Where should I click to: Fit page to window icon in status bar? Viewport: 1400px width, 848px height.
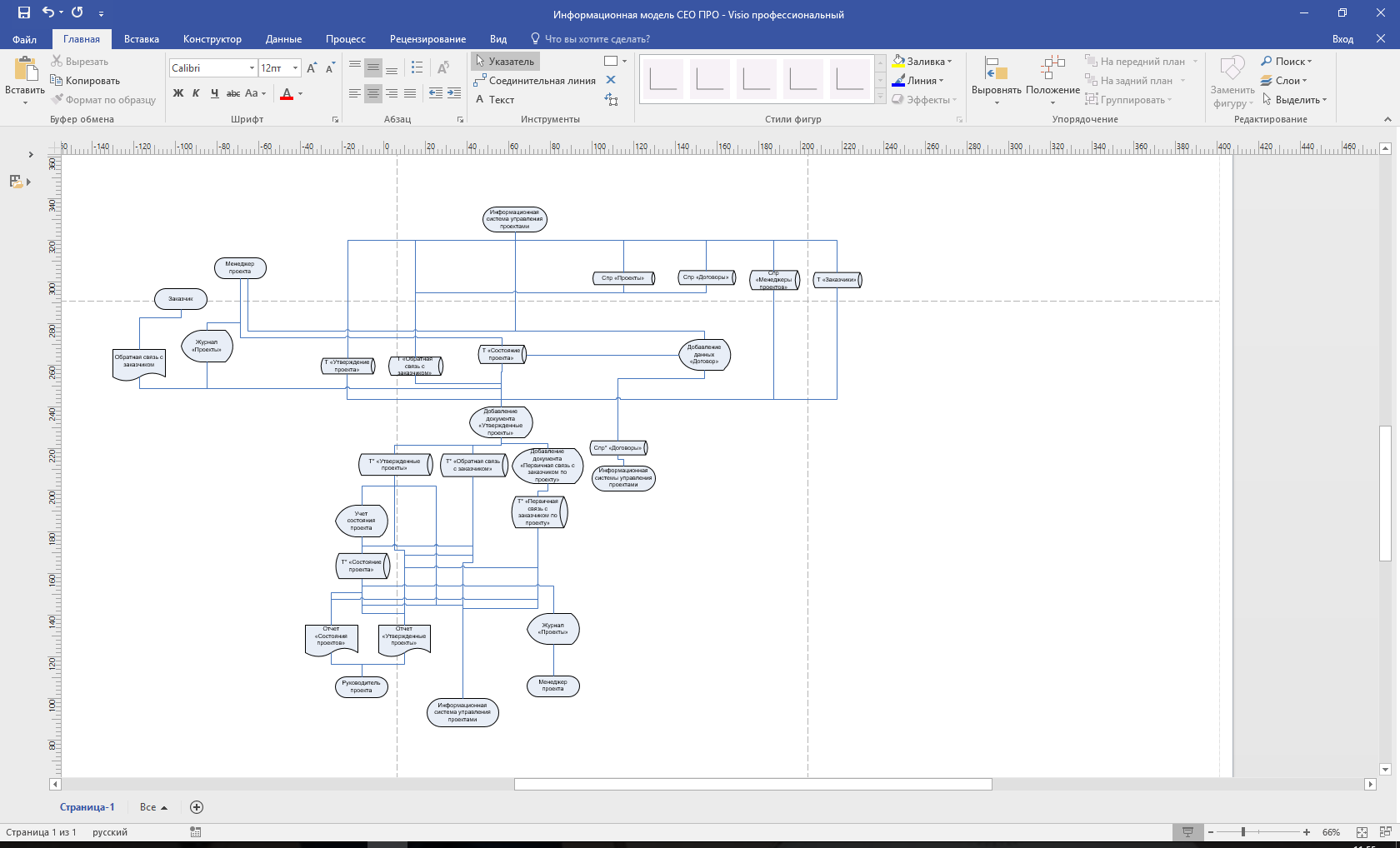click(1362, 832)
